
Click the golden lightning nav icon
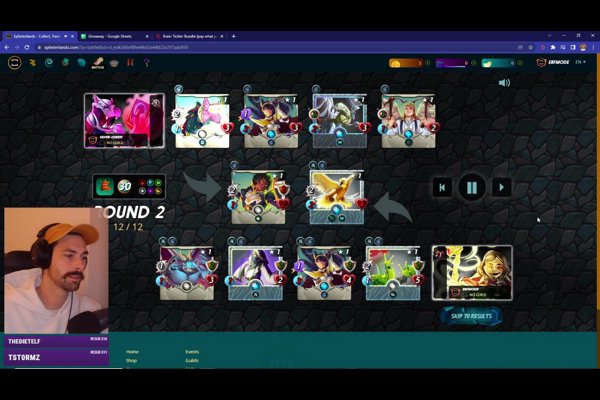[33, 62]
